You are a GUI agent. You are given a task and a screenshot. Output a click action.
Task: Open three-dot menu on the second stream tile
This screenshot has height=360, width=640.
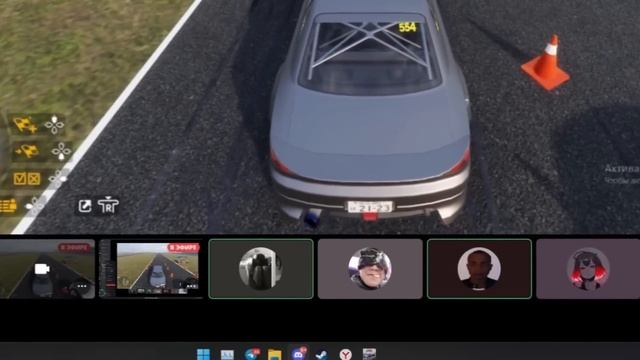click(190, 286)
